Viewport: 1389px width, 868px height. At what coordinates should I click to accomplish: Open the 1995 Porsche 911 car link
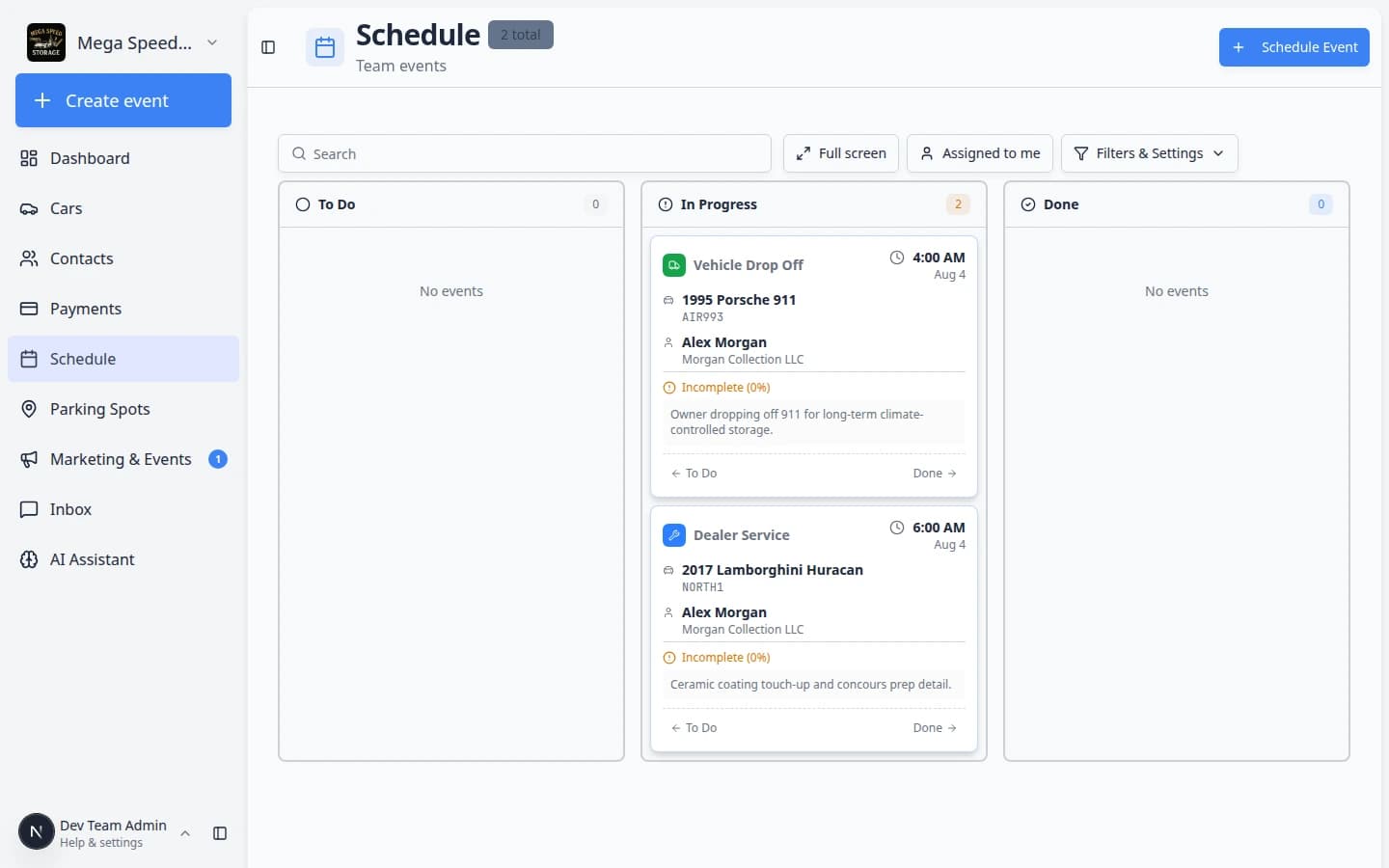pyautogui.click(x=739, y=300)
